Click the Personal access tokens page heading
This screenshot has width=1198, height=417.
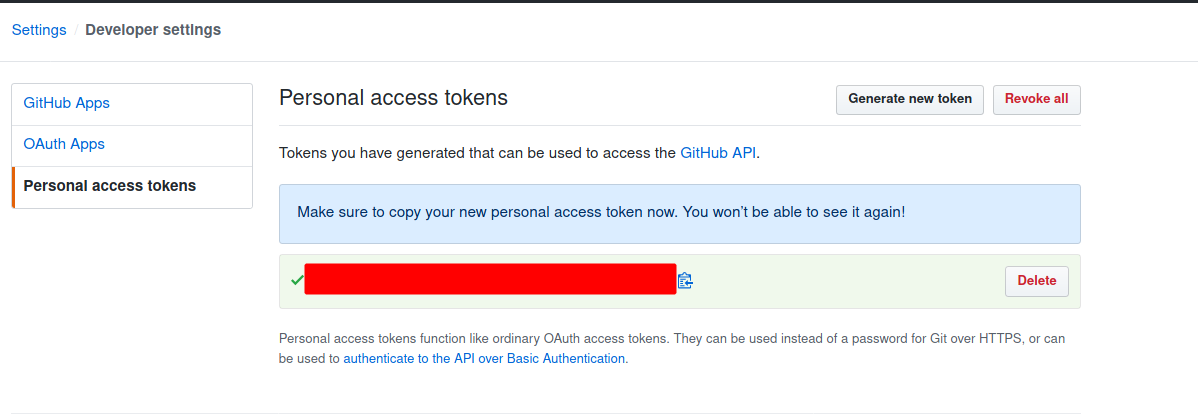click(393, 98)
